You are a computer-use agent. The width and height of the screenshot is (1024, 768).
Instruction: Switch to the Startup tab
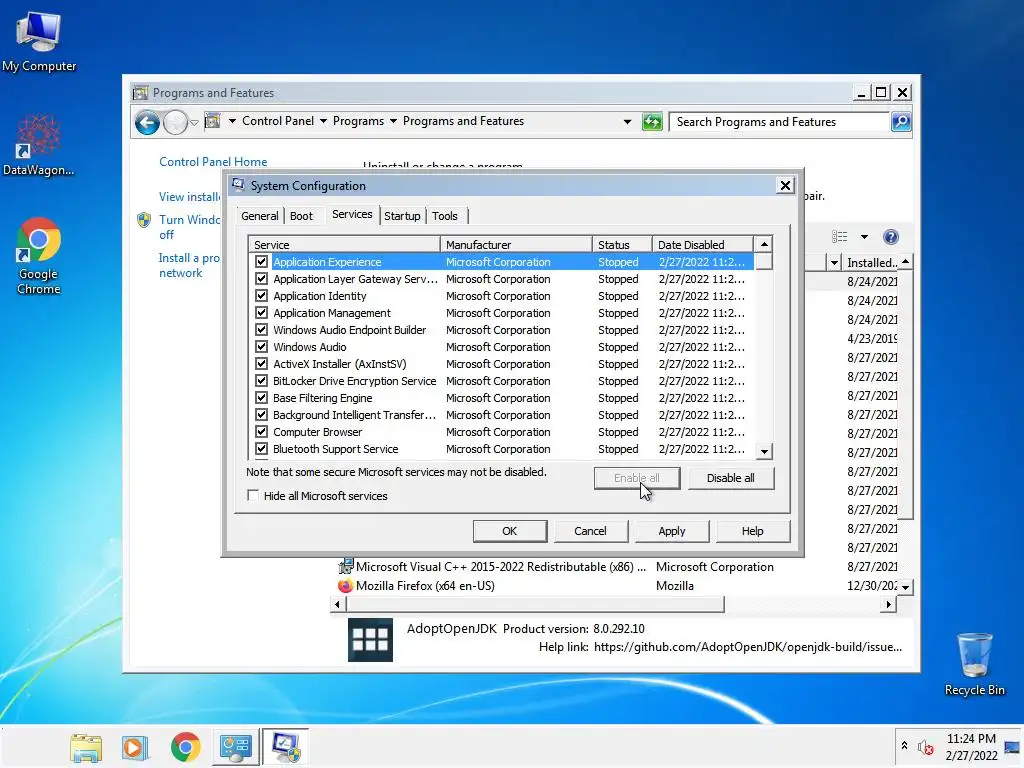(x=402, y=216)
